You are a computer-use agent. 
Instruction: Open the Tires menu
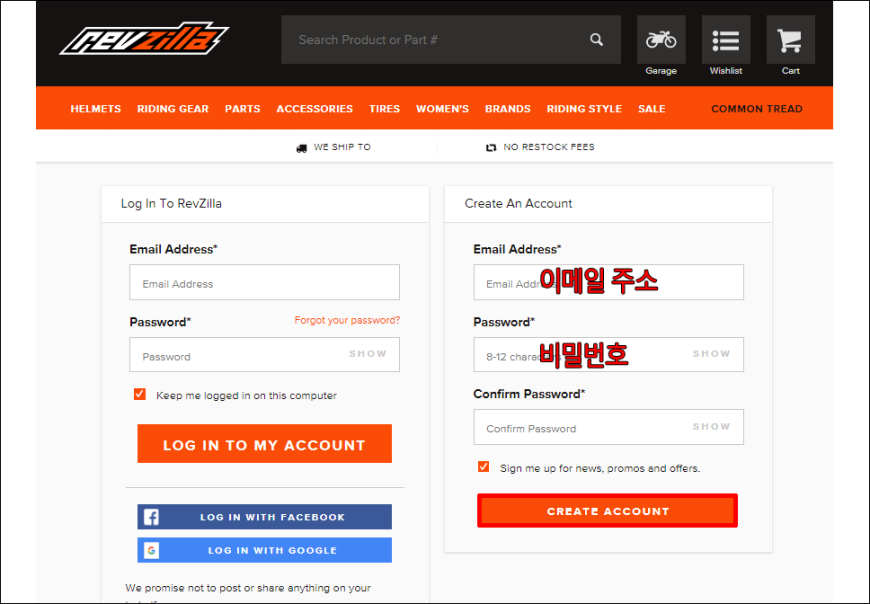click(385, 109)
